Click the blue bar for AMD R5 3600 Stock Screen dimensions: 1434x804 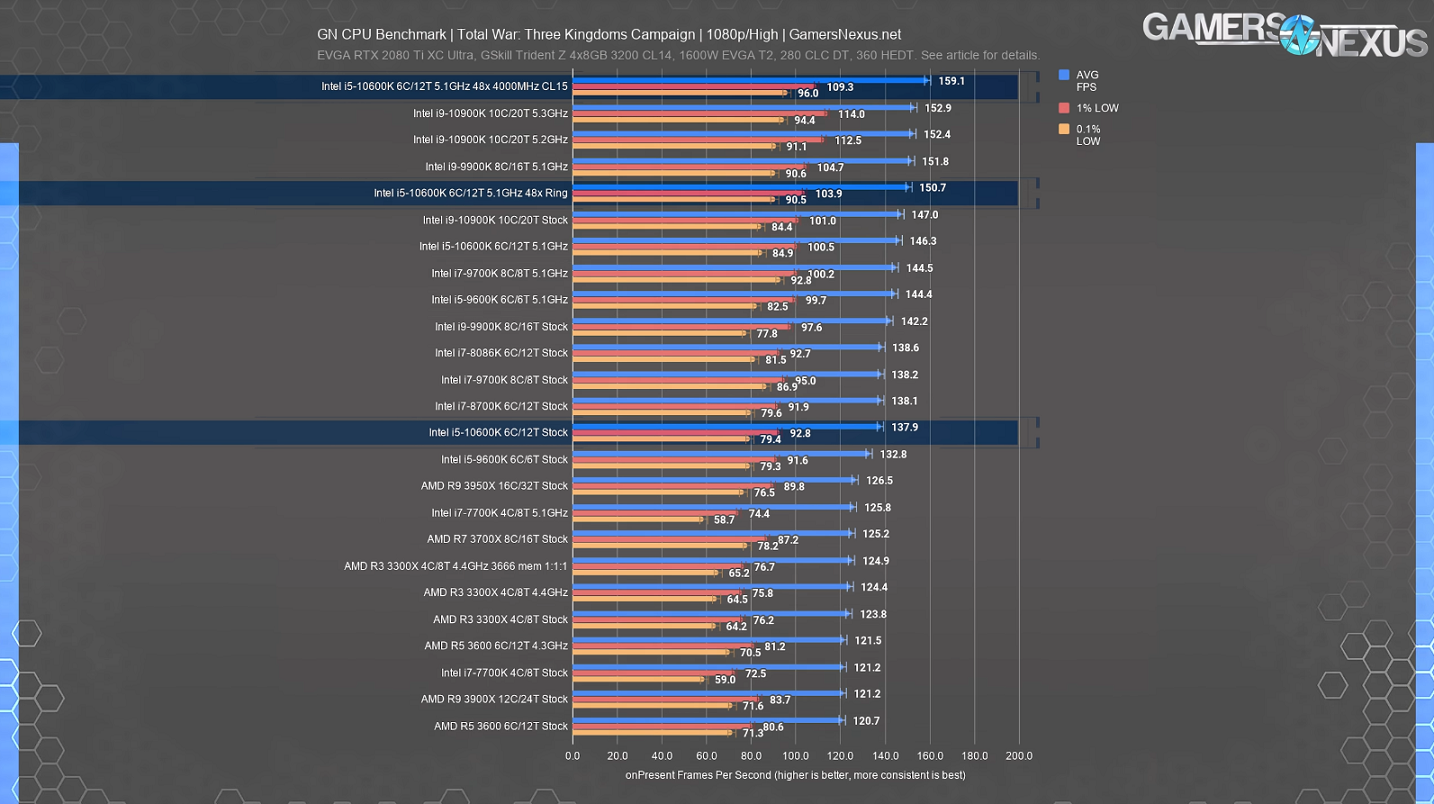click(x=707, y=720)
